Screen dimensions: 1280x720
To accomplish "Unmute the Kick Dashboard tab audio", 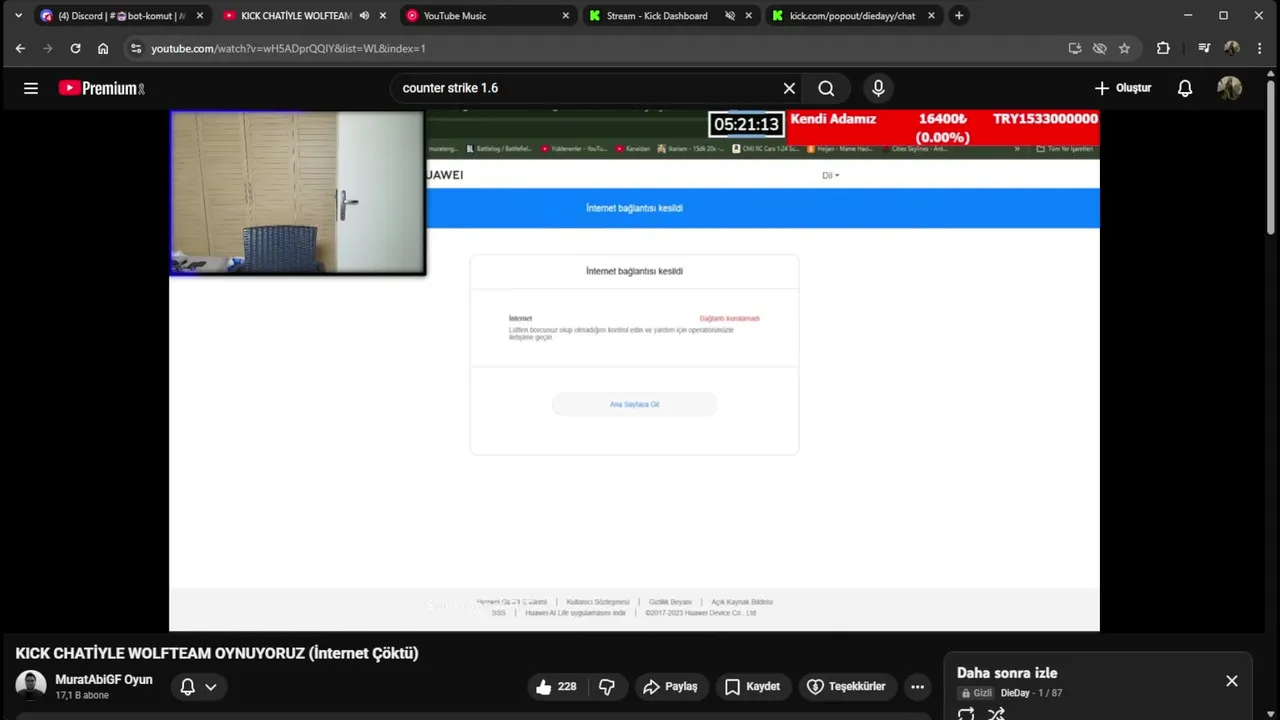I will 729,16.
